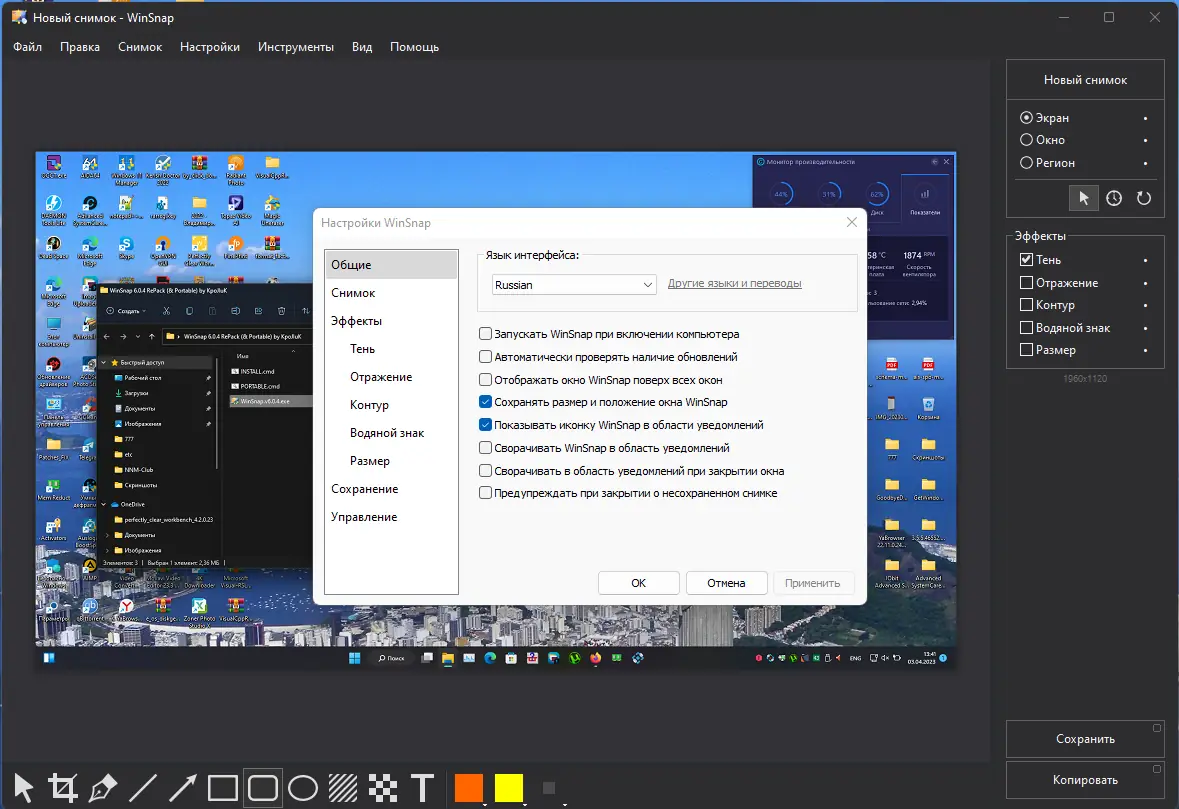Click the Новый снимок button

point(1085,80)
